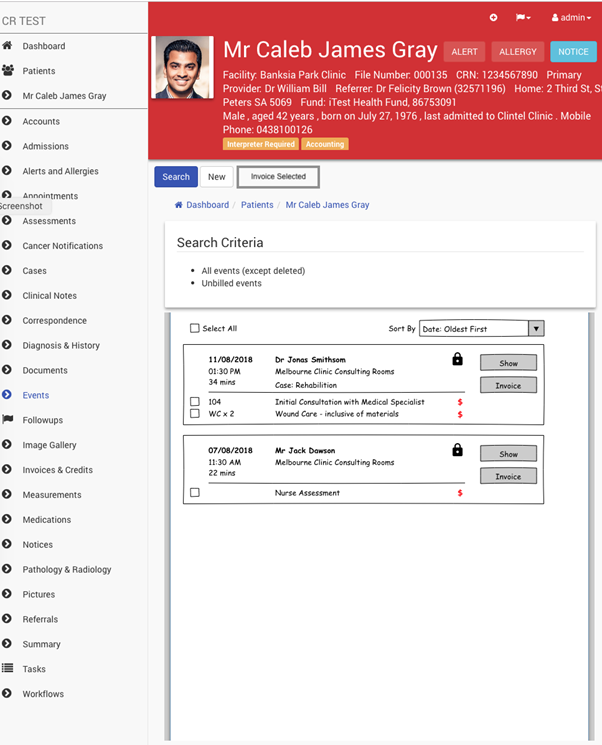
Task: Open Pathology & Radiology section
Action: (67, 569)
